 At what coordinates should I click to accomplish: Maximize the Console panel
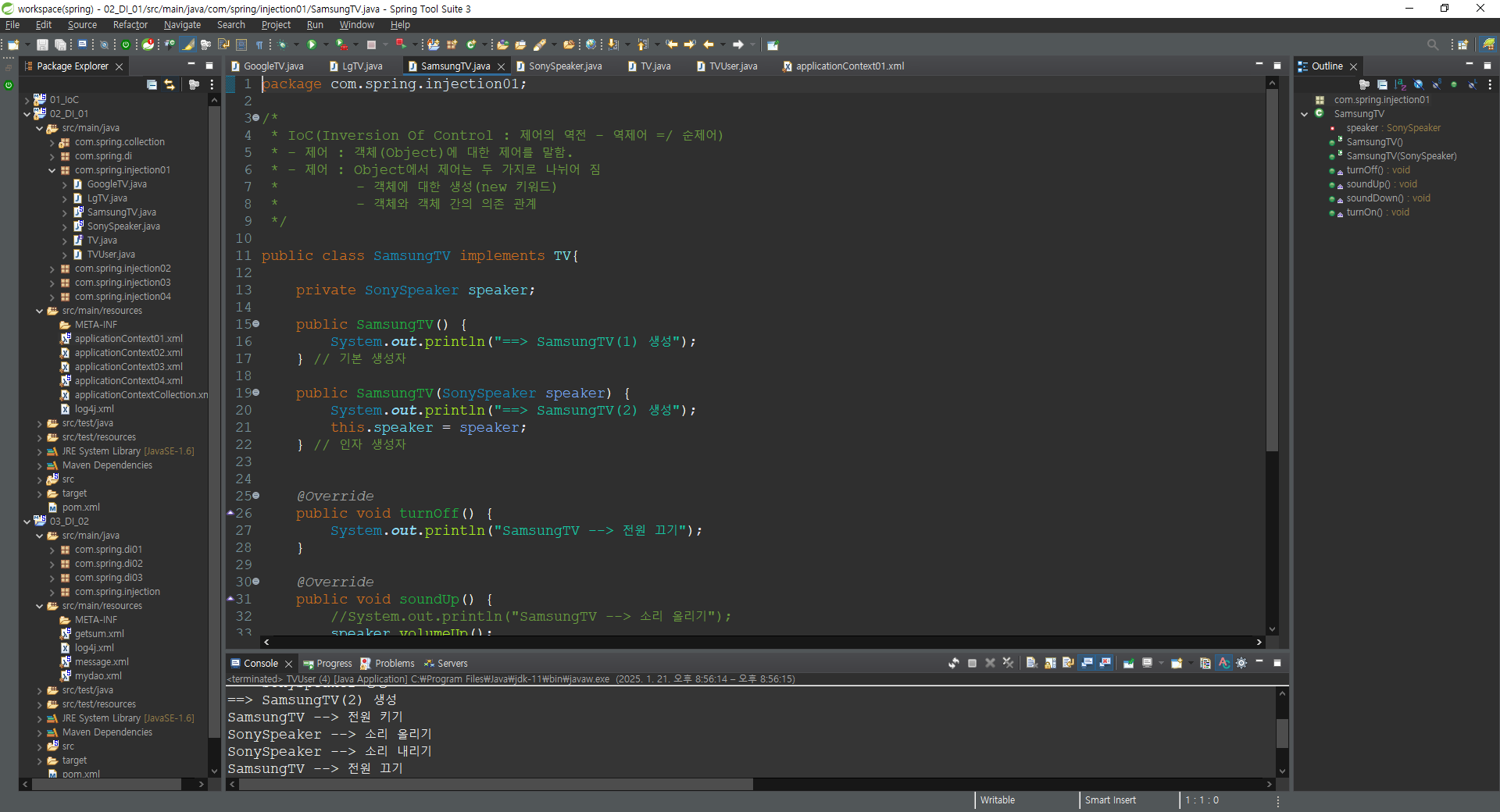1277,663
